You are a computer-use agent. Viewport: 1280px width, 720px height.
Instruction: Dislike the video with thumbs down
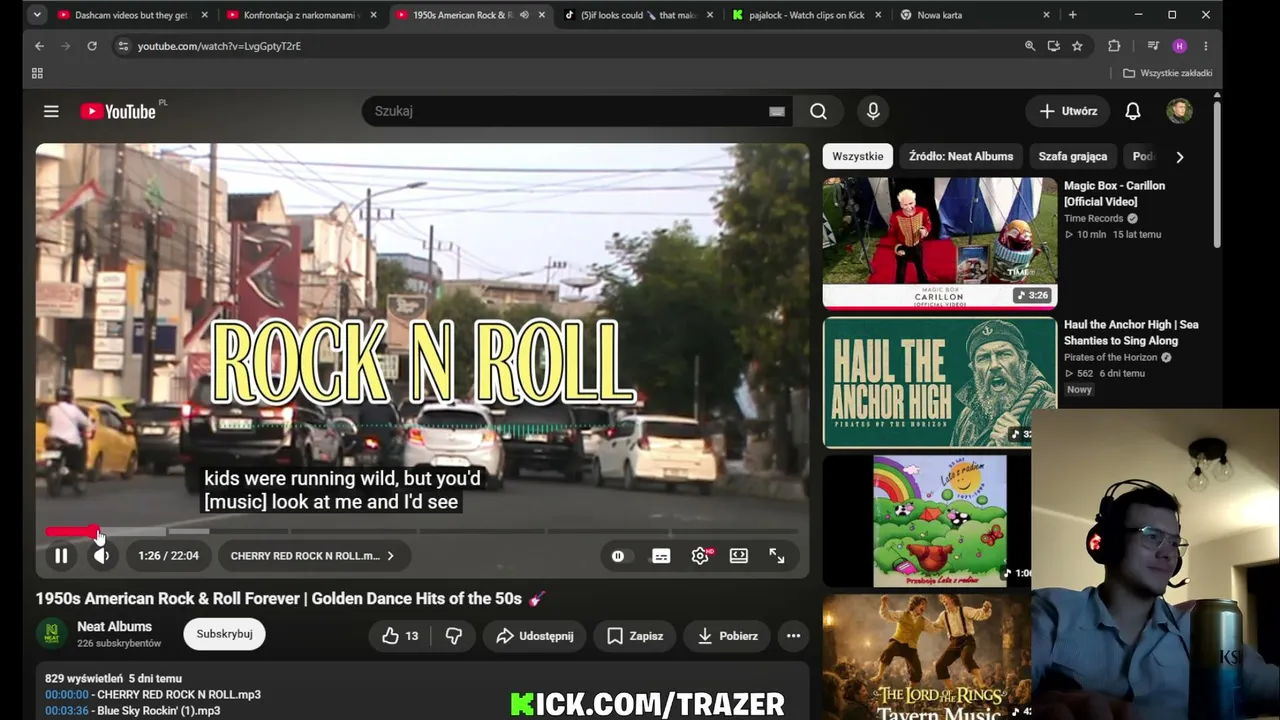(x=453, y=636)
